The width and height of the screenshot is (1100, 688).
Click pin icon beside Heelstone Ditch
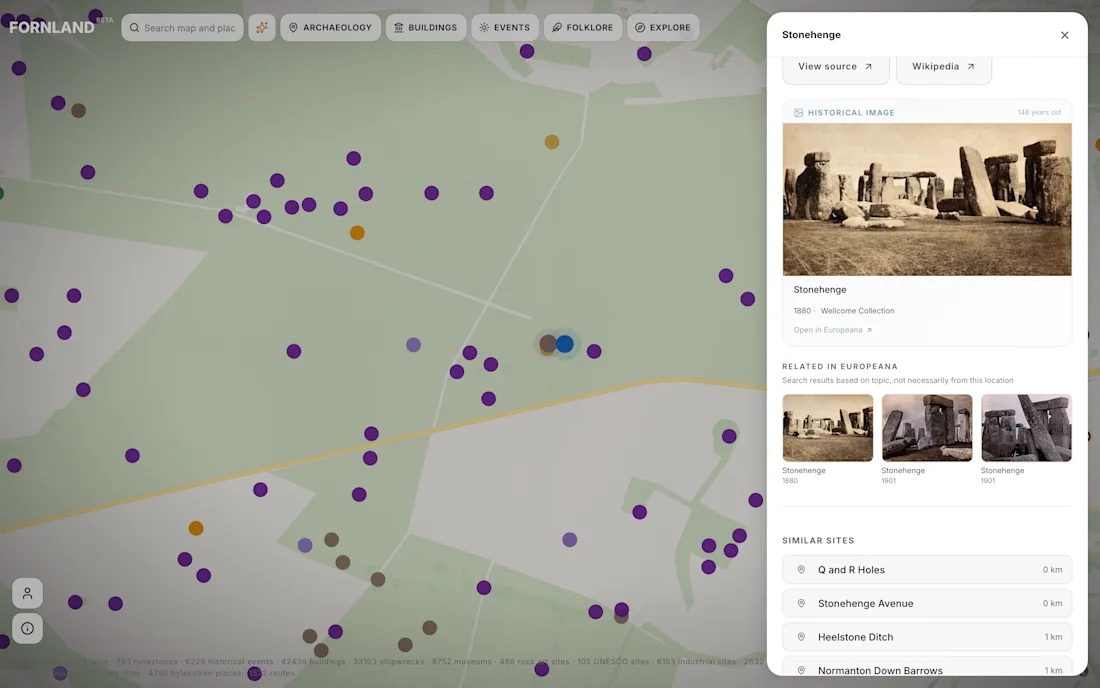click(x=801, y=637)
